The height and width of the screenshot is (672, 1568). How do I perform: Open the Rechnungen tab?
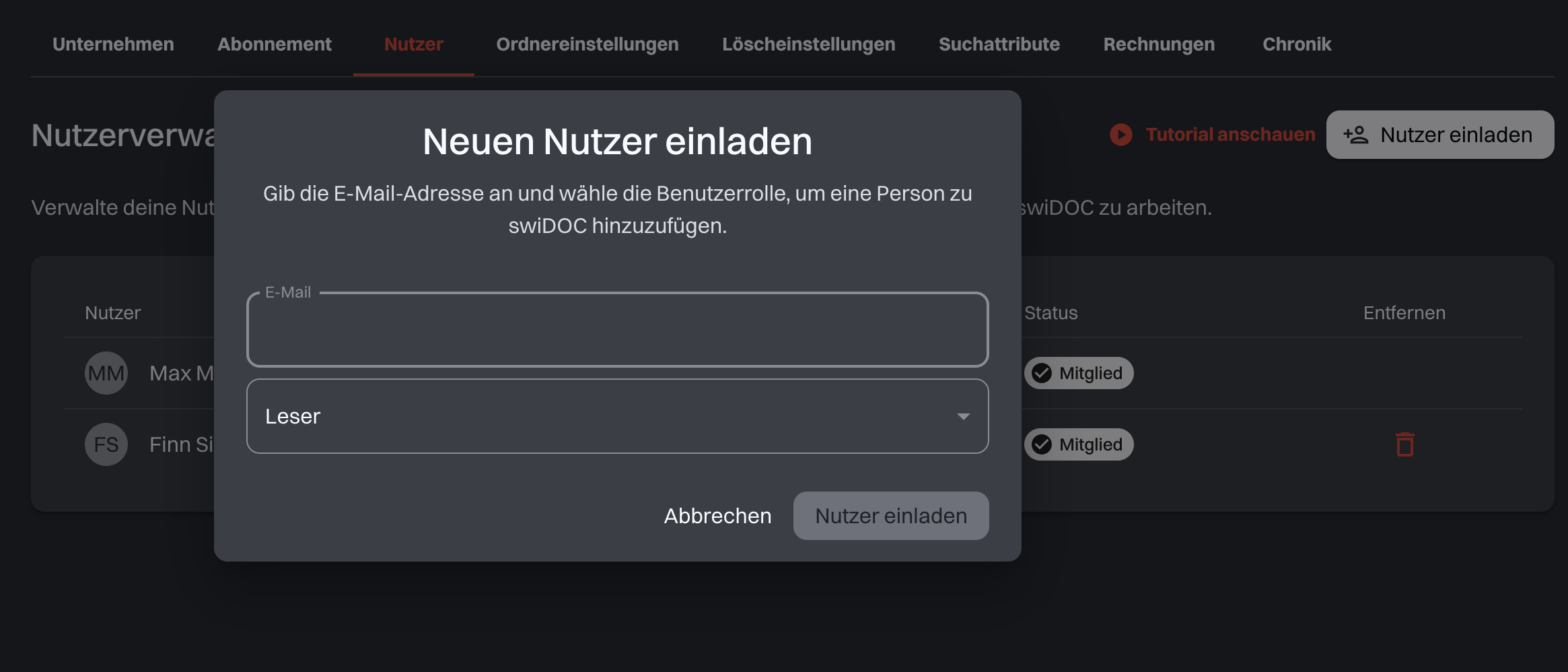tap(1159, 44)
